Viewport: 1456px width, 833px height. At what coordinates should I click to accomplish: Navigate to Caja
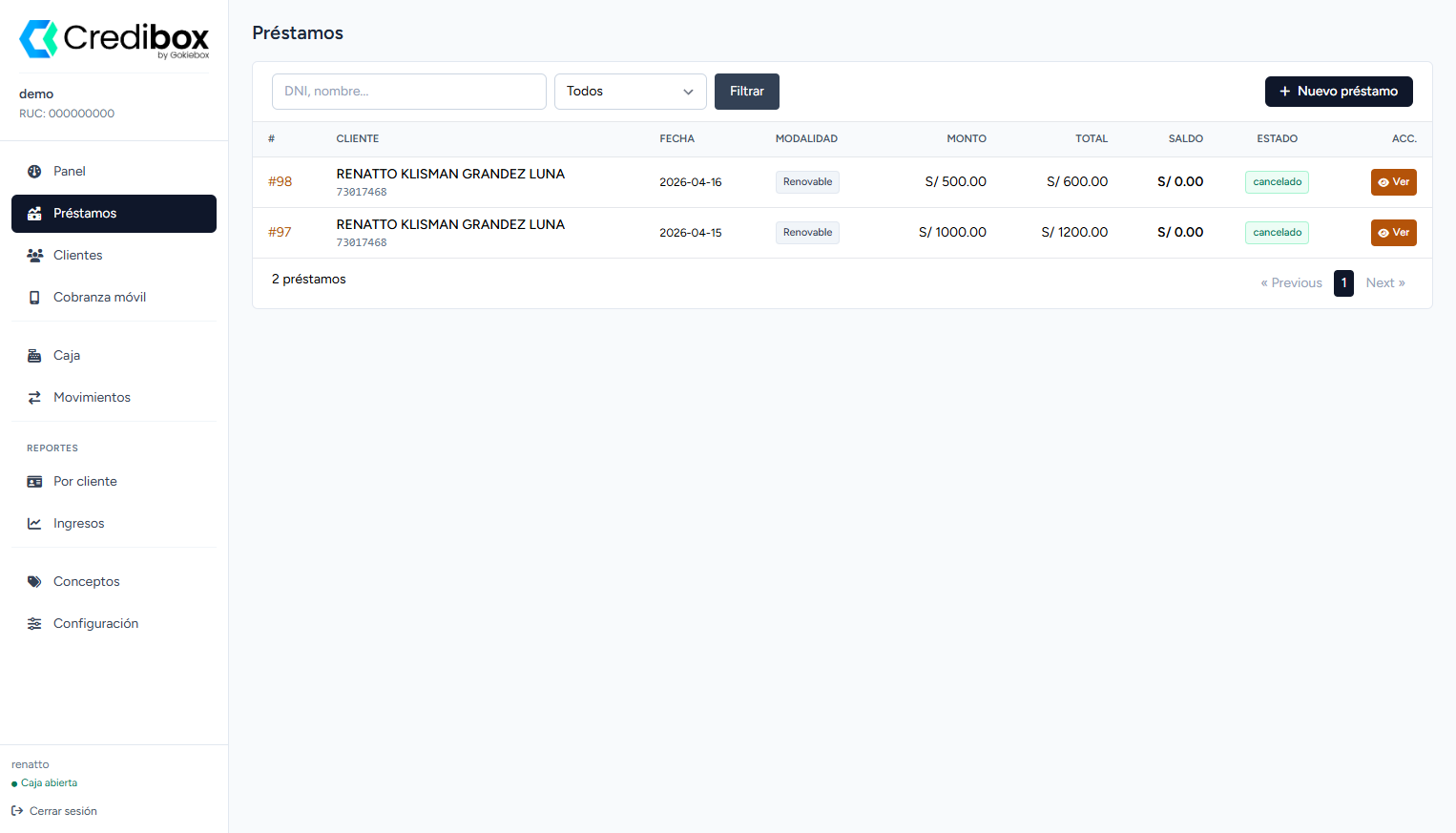pyautogui.click(x=114, y=356)
